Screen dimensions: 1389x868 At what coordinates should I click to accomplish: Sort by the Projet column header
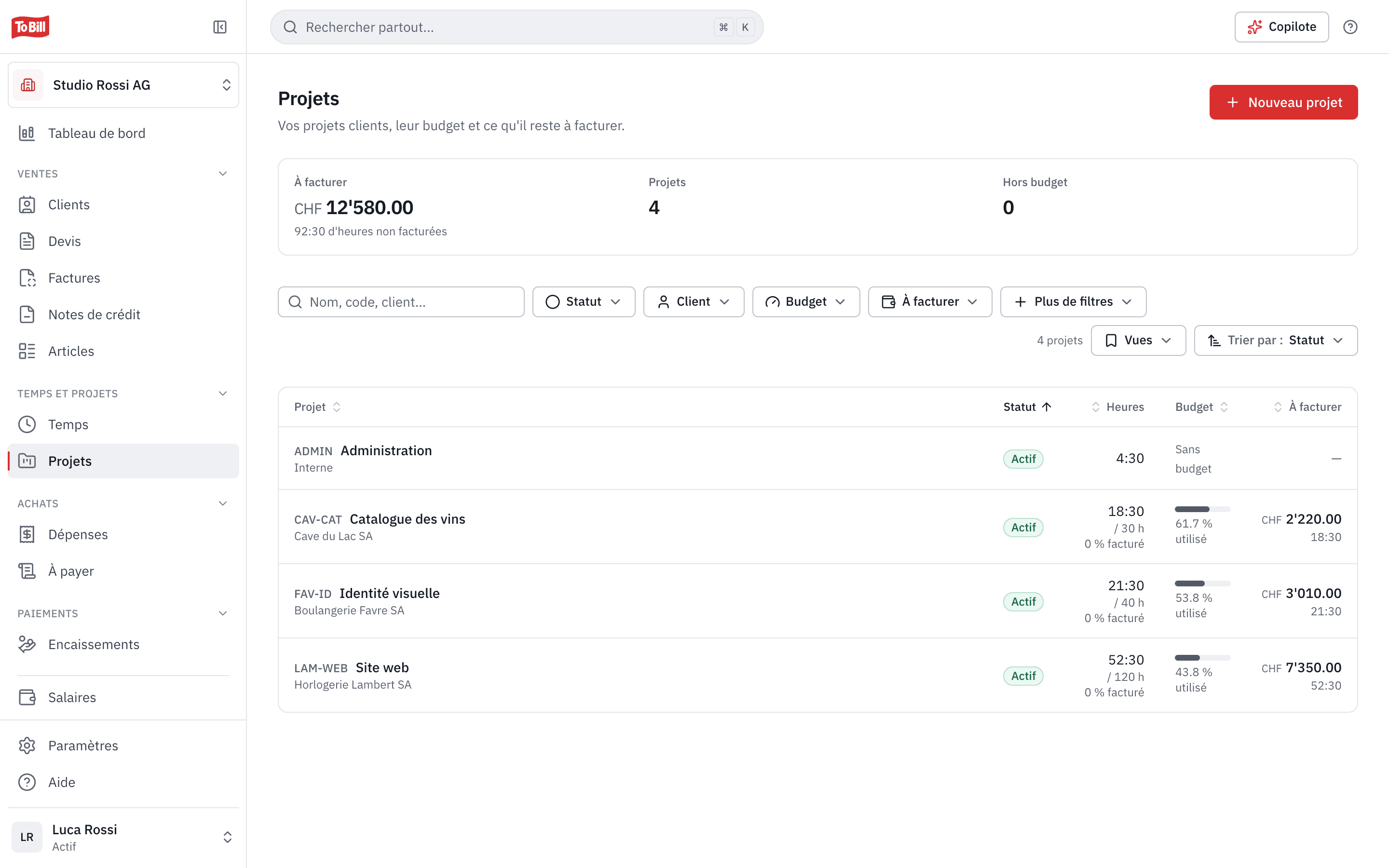[x=317, y=407]
